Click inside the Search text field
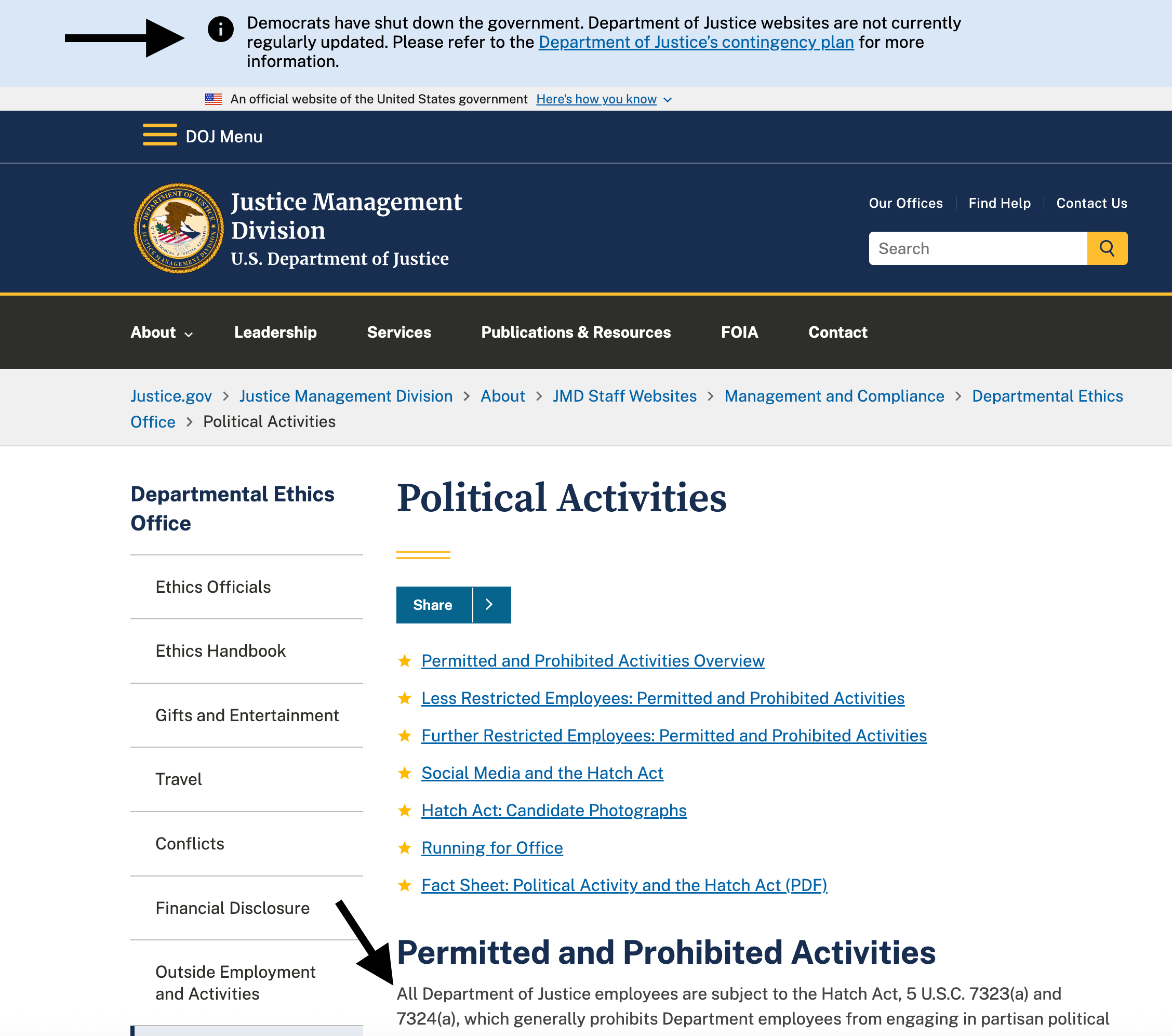The width and height of the screenshot is (1172, 1036). pyautogui.click(x=977, y=248)
